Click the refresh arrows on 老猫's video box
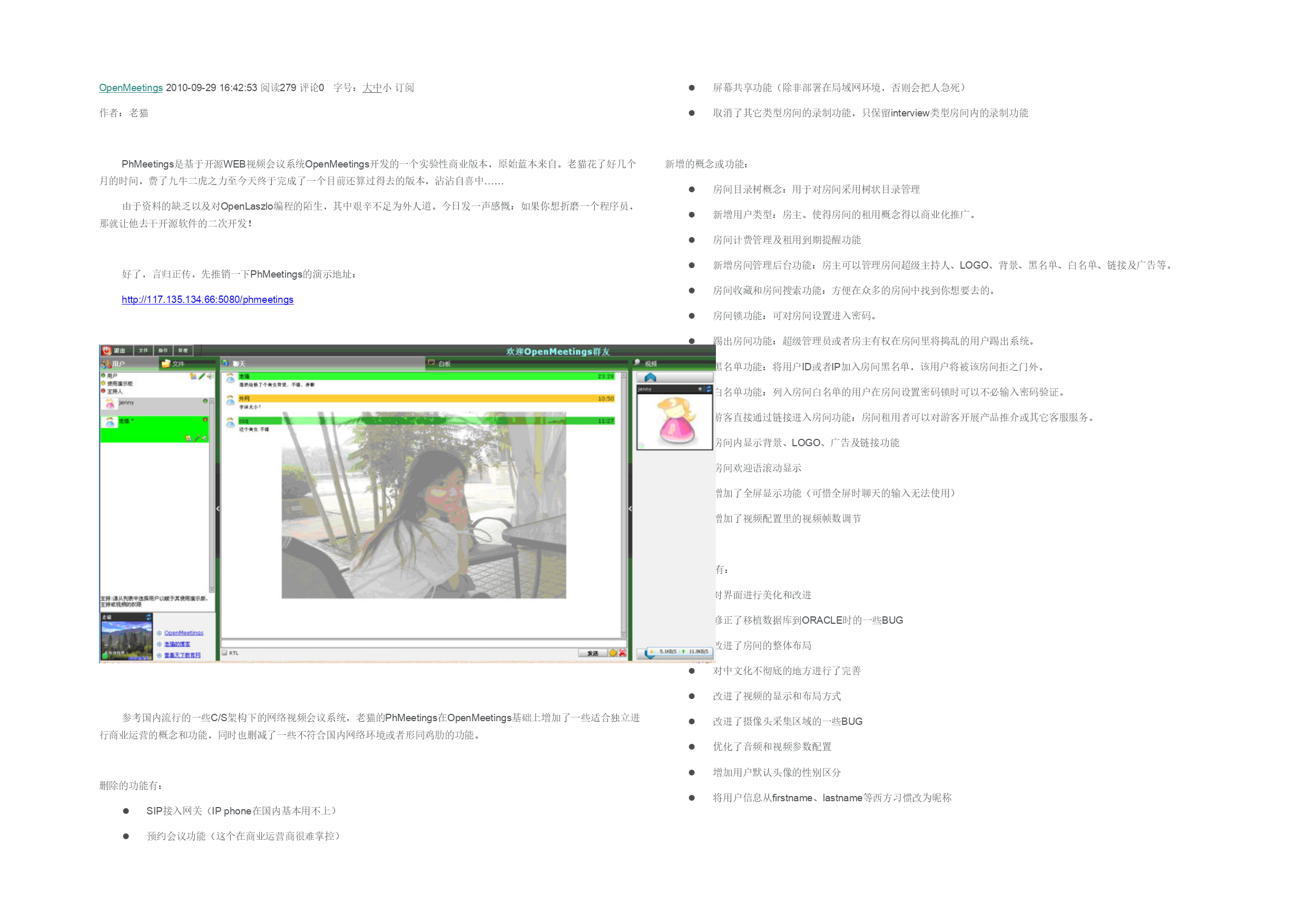The width and height of the screenshot is (1307, 924). click(x=149, y=617)
